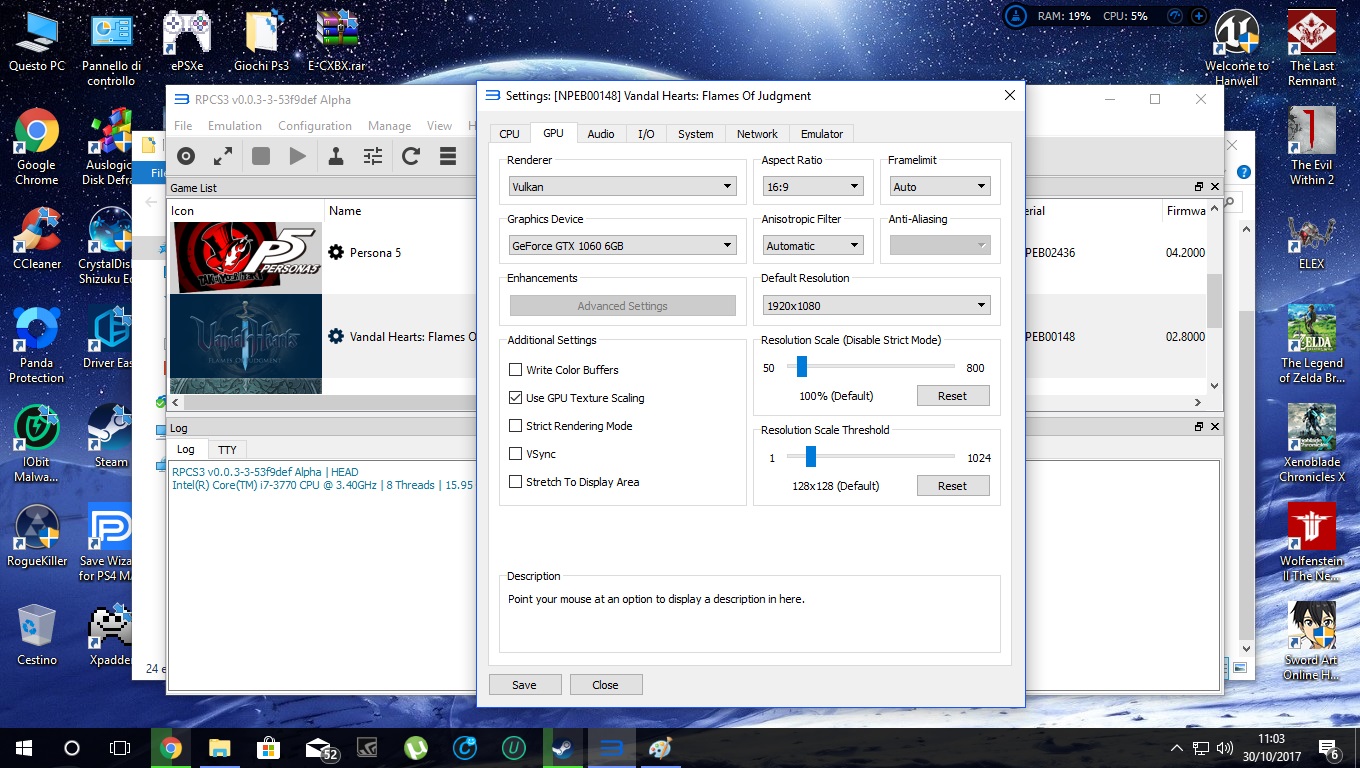Reset the Resolution Scale value
The image size is (1360, 768).
[952, 396]
